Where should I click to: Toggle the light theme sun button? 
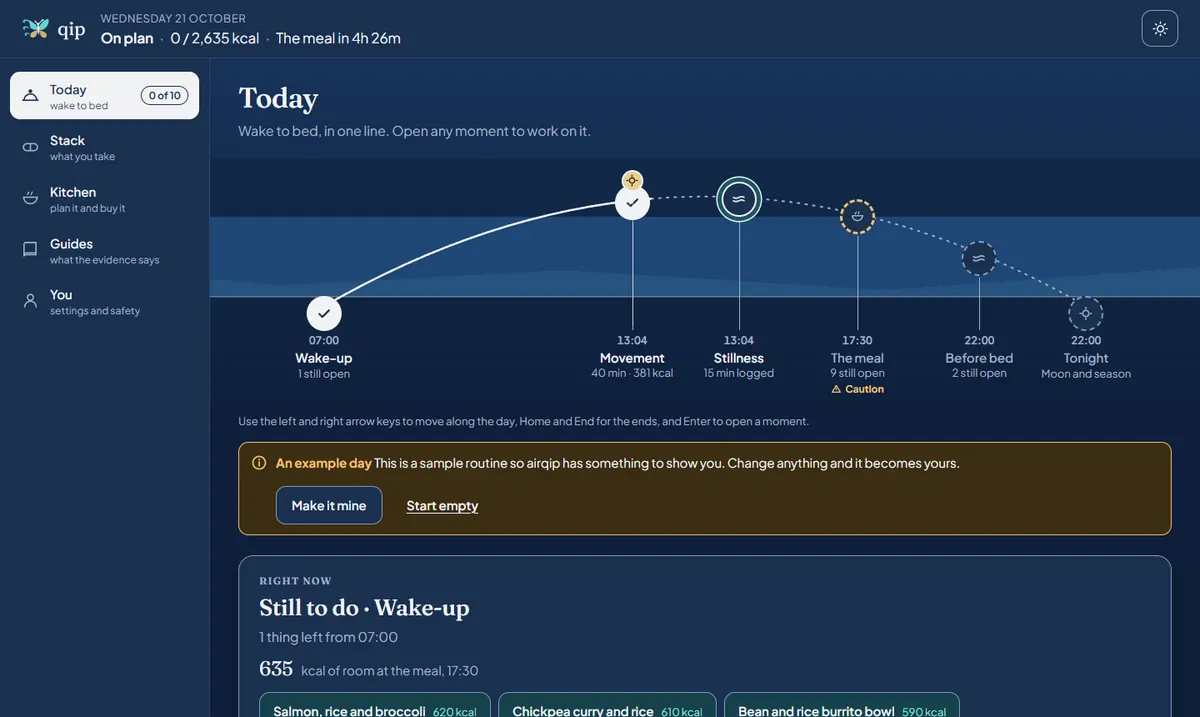(1160, 28)
